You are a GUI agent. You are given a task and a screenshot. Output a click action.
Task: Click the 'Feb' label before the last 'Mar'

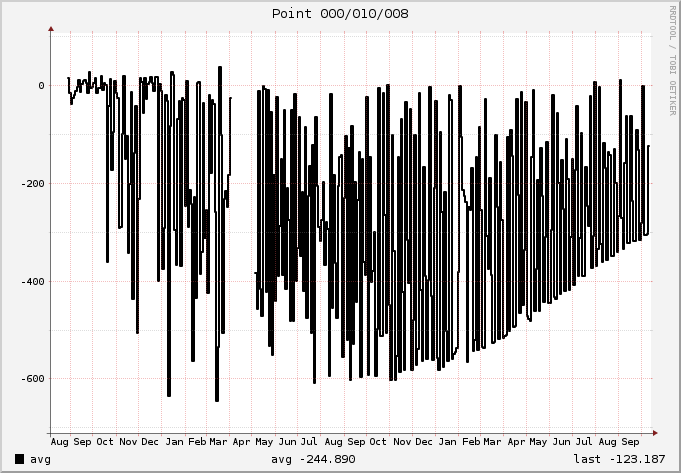(471, 442)
